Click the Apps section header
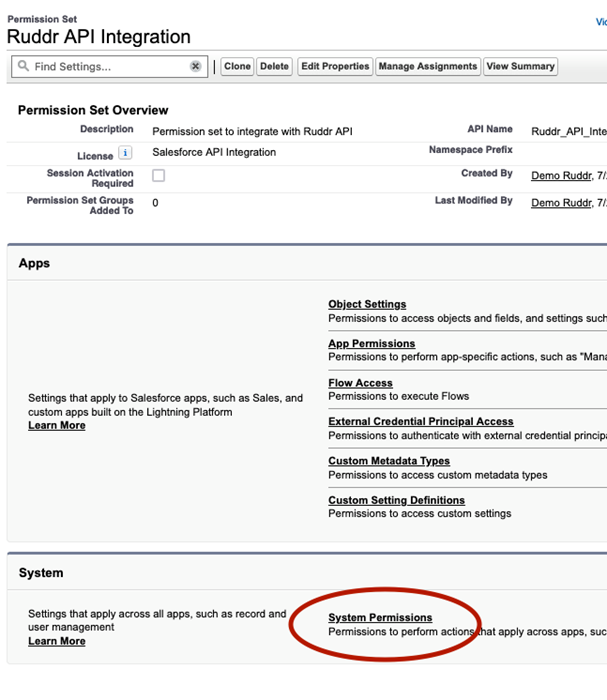The width and height of the screenshot is (607, 700). point(34,263)
